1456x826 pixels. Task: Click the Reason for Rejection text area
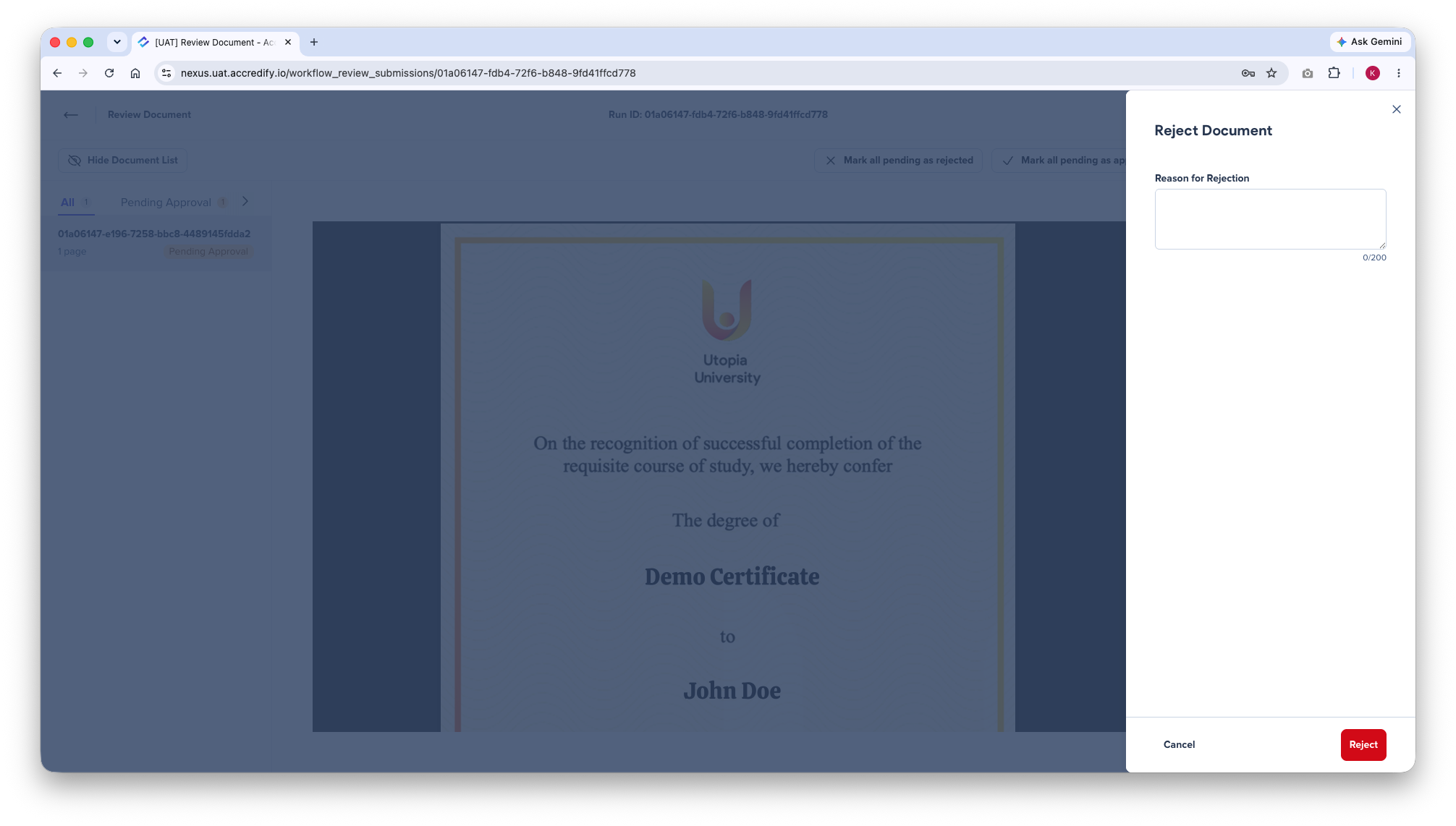click(x=1270, y=219)
